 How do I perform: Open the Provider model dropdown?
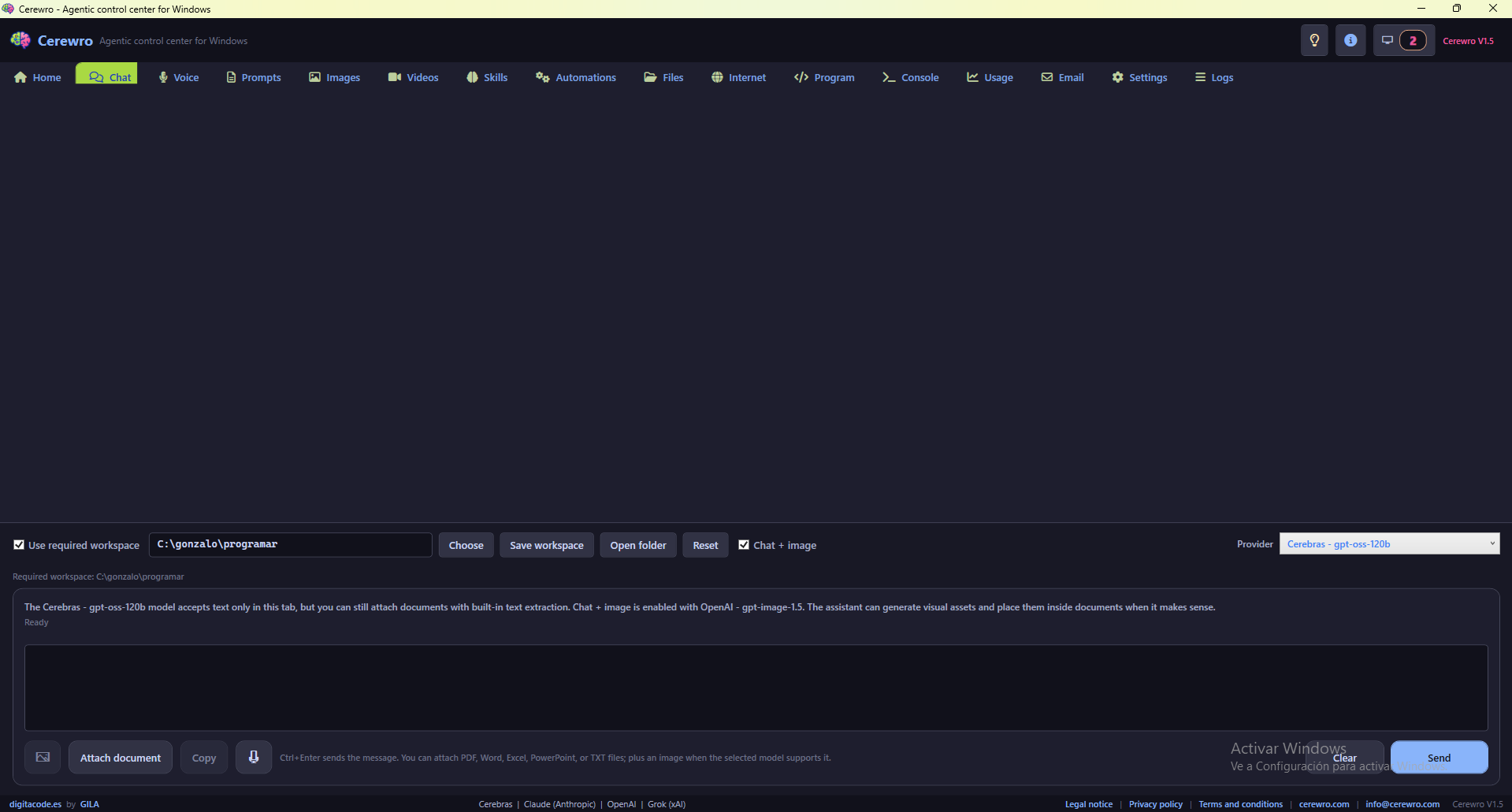click(1388, 543)
